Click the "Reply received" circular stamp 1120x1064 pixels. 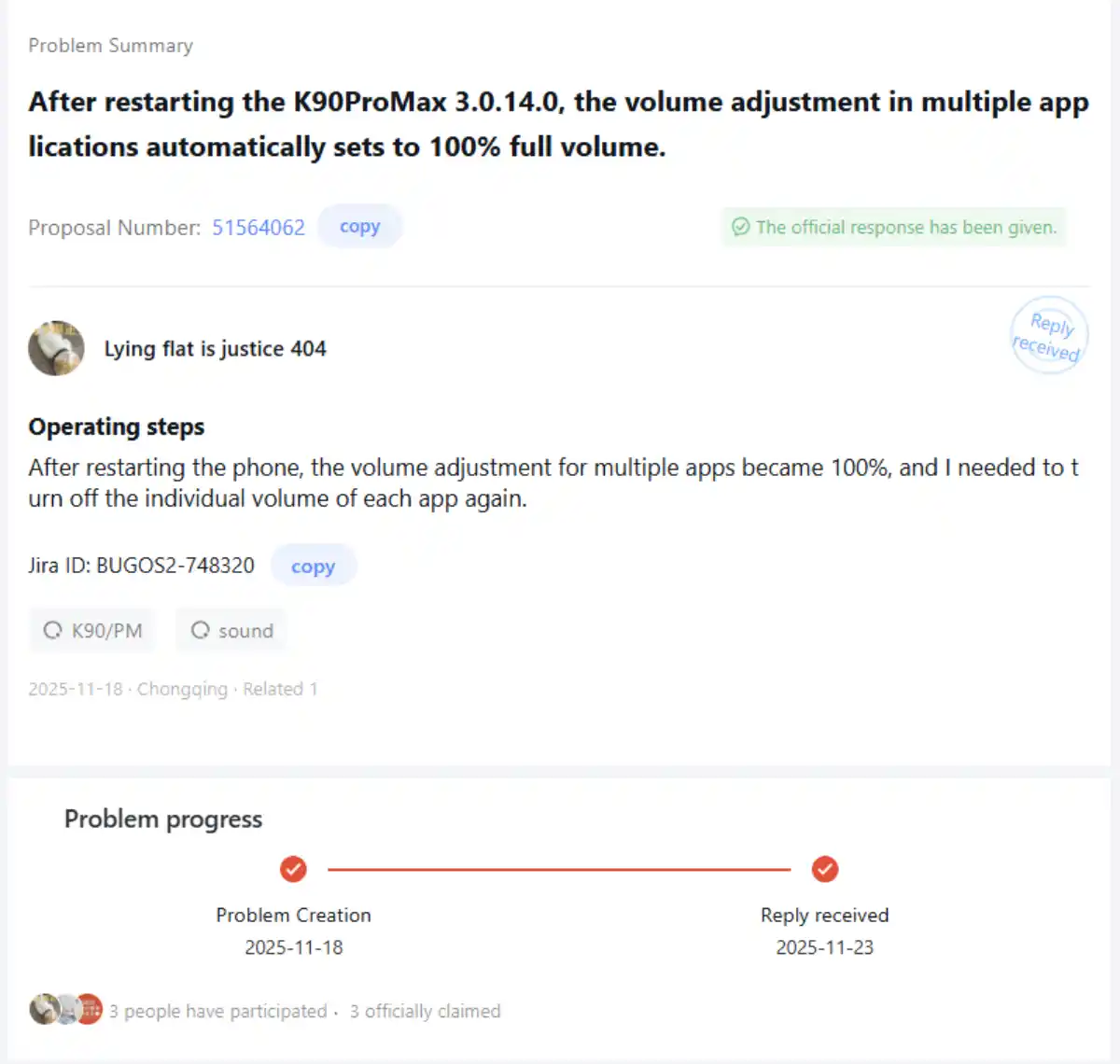tap(1048, 336)
